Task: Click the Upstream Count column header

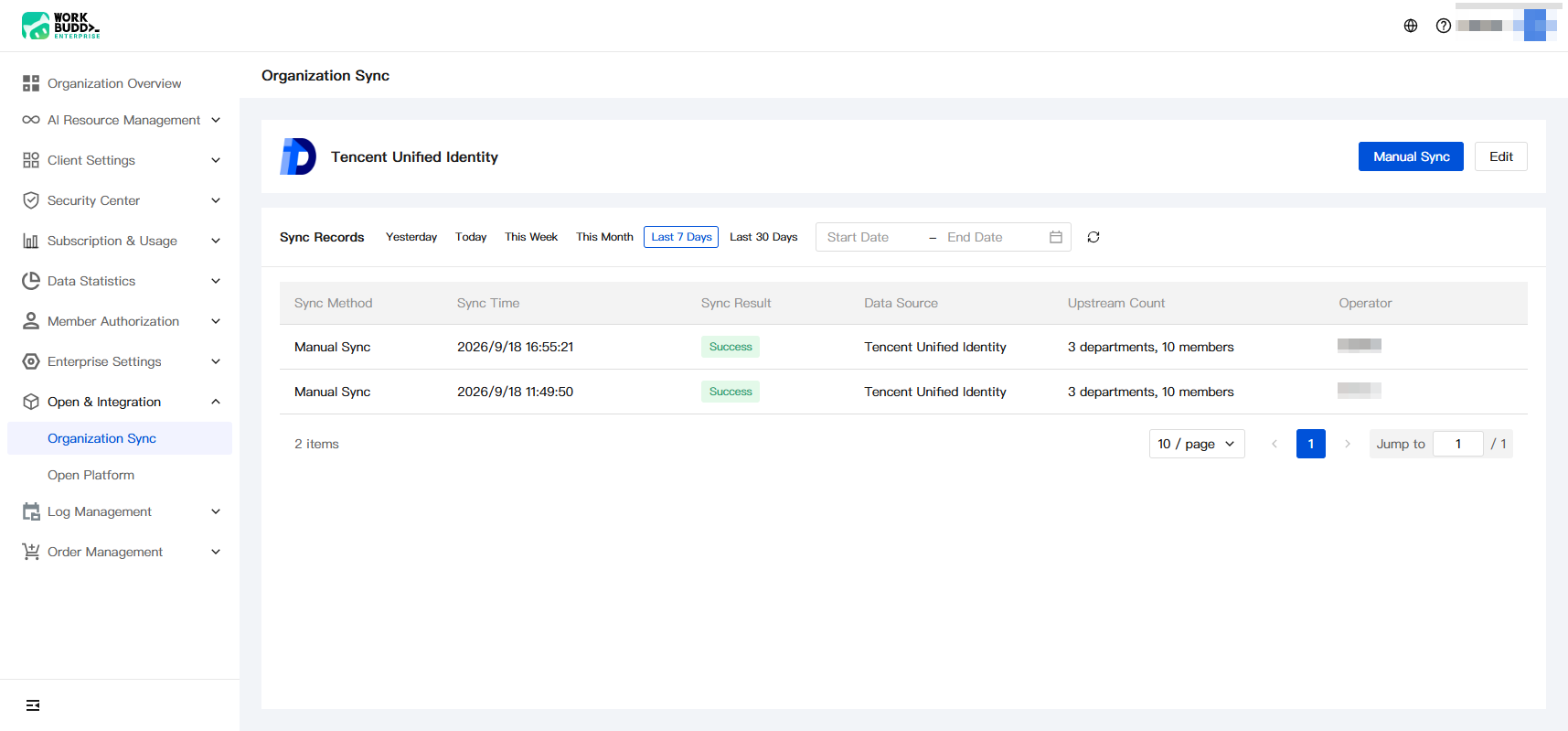Action: point(1116,303)
